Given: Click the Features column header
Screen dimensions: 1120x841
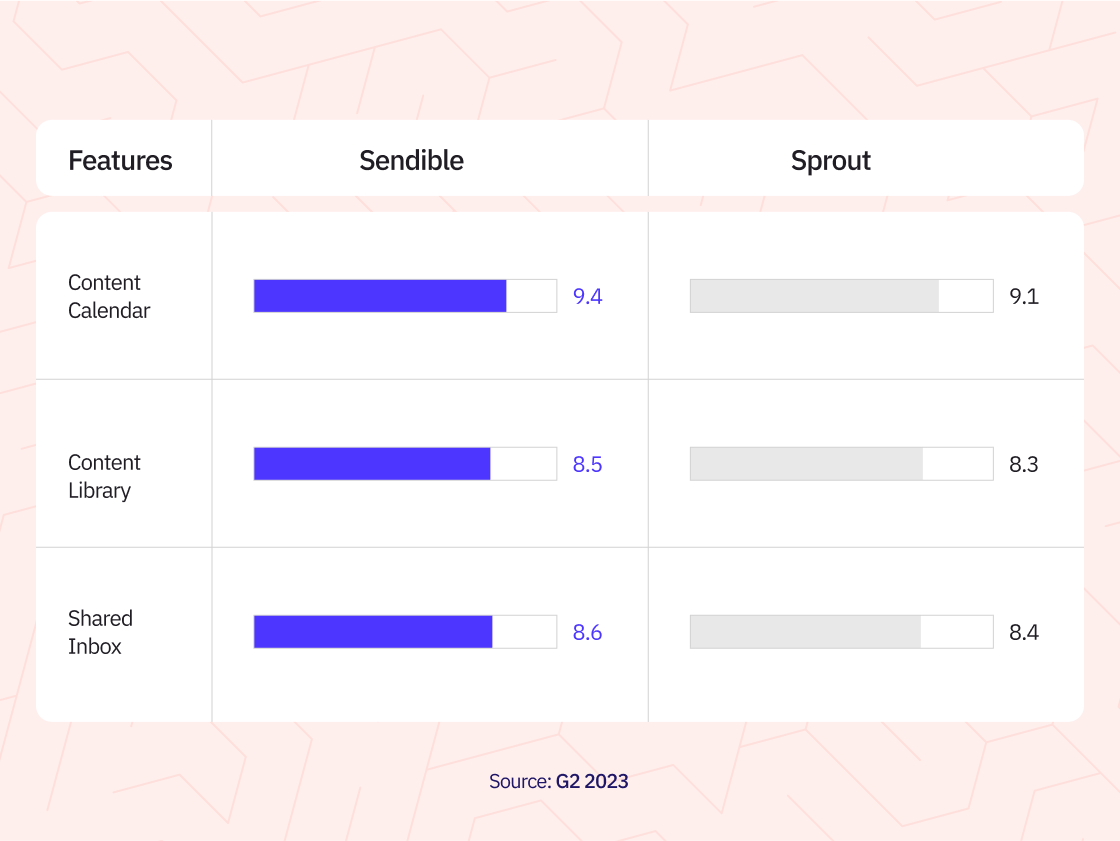Looking at the screenshot, I should pyautogui.click(x=120, y=160).
